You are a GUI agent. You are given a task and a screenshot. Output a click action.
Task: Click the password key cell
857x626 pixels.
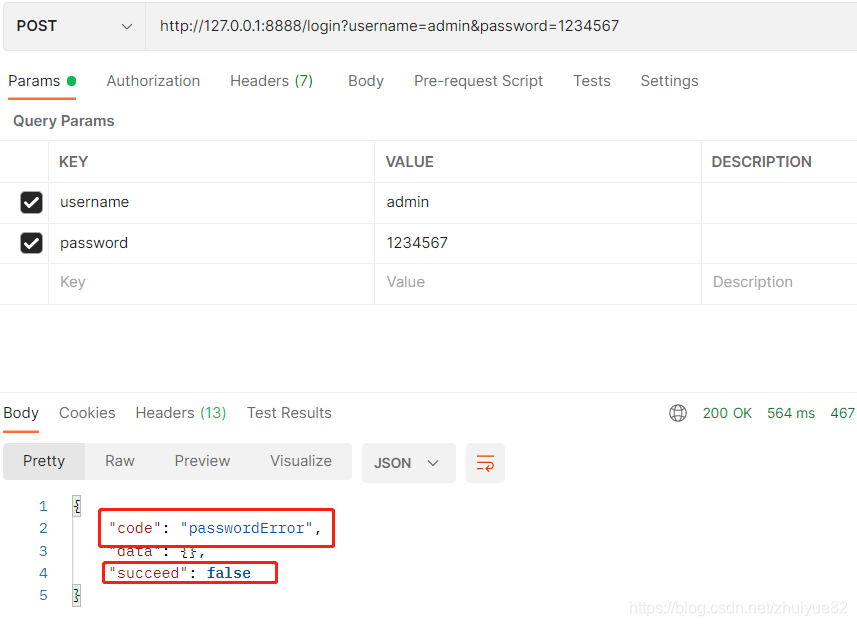[212, 243]
